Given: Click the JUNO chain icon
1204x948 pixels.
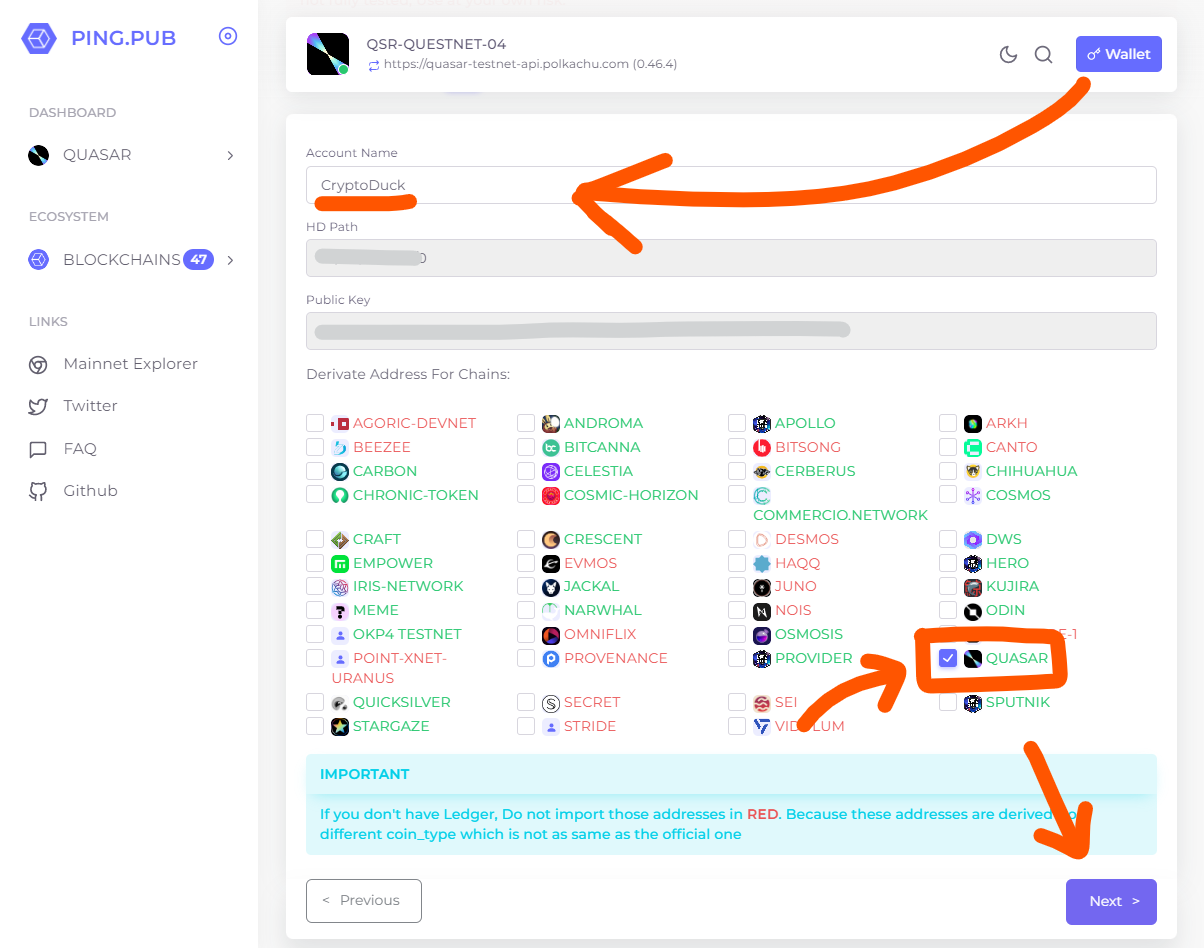Looking at the screenshot, I should (x=761, y=586).
